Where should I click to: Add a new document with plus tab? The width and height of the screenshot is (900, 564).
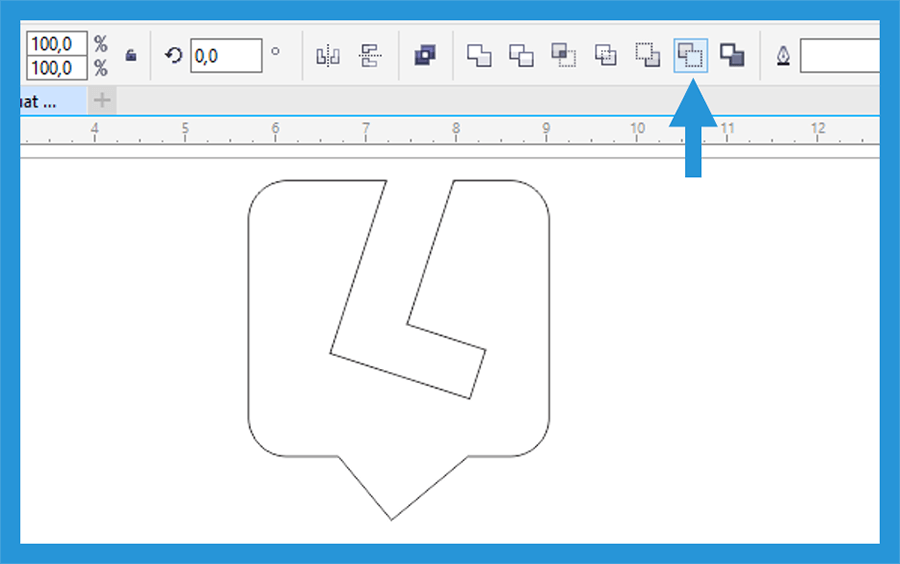(x=102, y=100)
